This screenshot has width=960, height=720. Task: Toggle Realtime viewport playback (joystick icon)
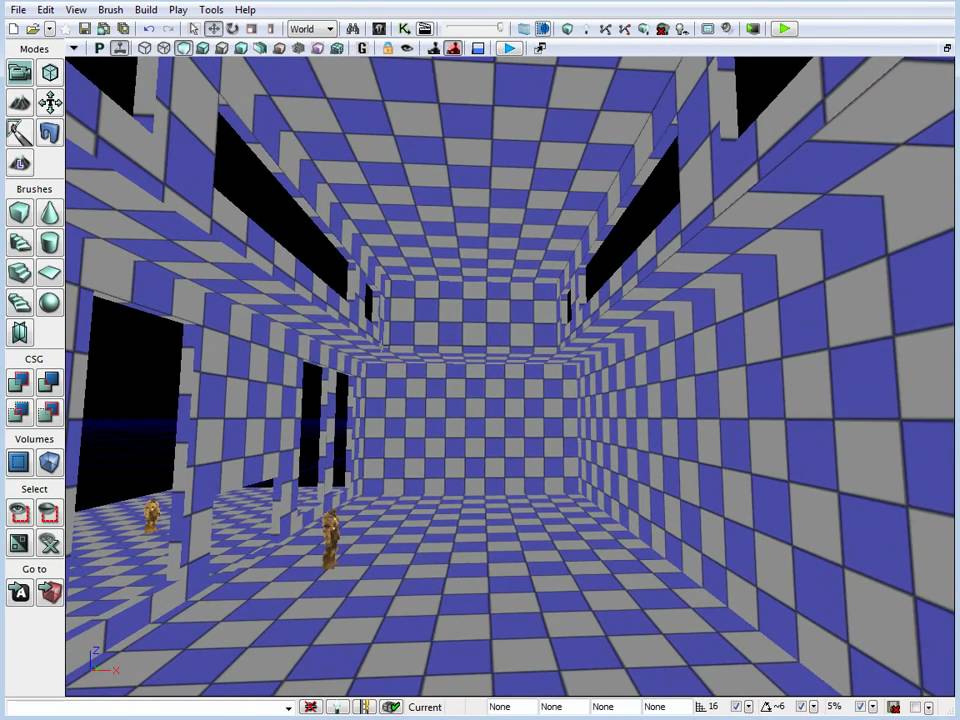point(119,48)
